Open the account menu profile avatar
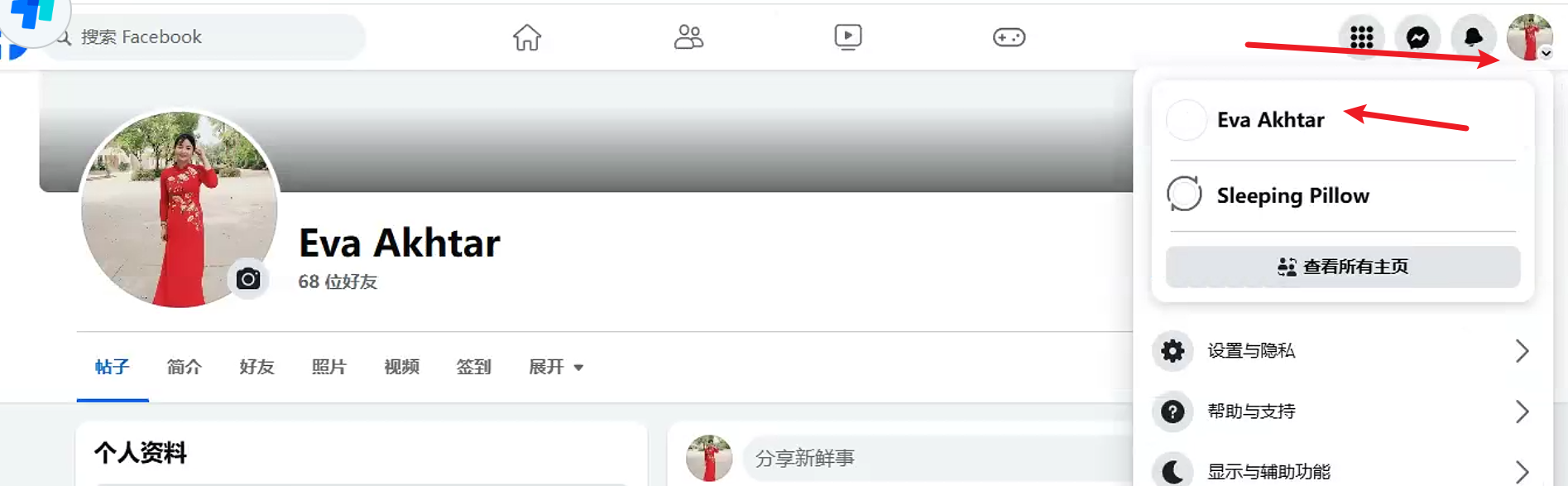This screenshot has width=1568, height=486. coord(1529,37)
